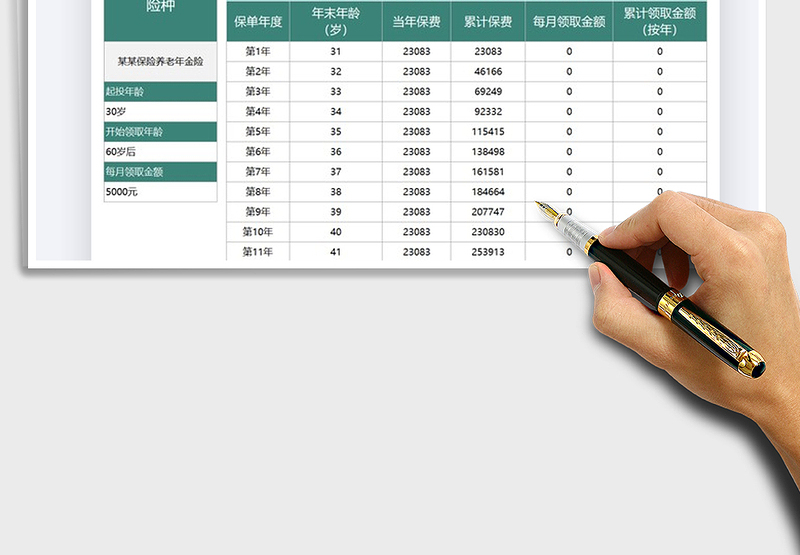Click cumulative premium cell 115415
The image size is (800, 555).
click(488, 132)
